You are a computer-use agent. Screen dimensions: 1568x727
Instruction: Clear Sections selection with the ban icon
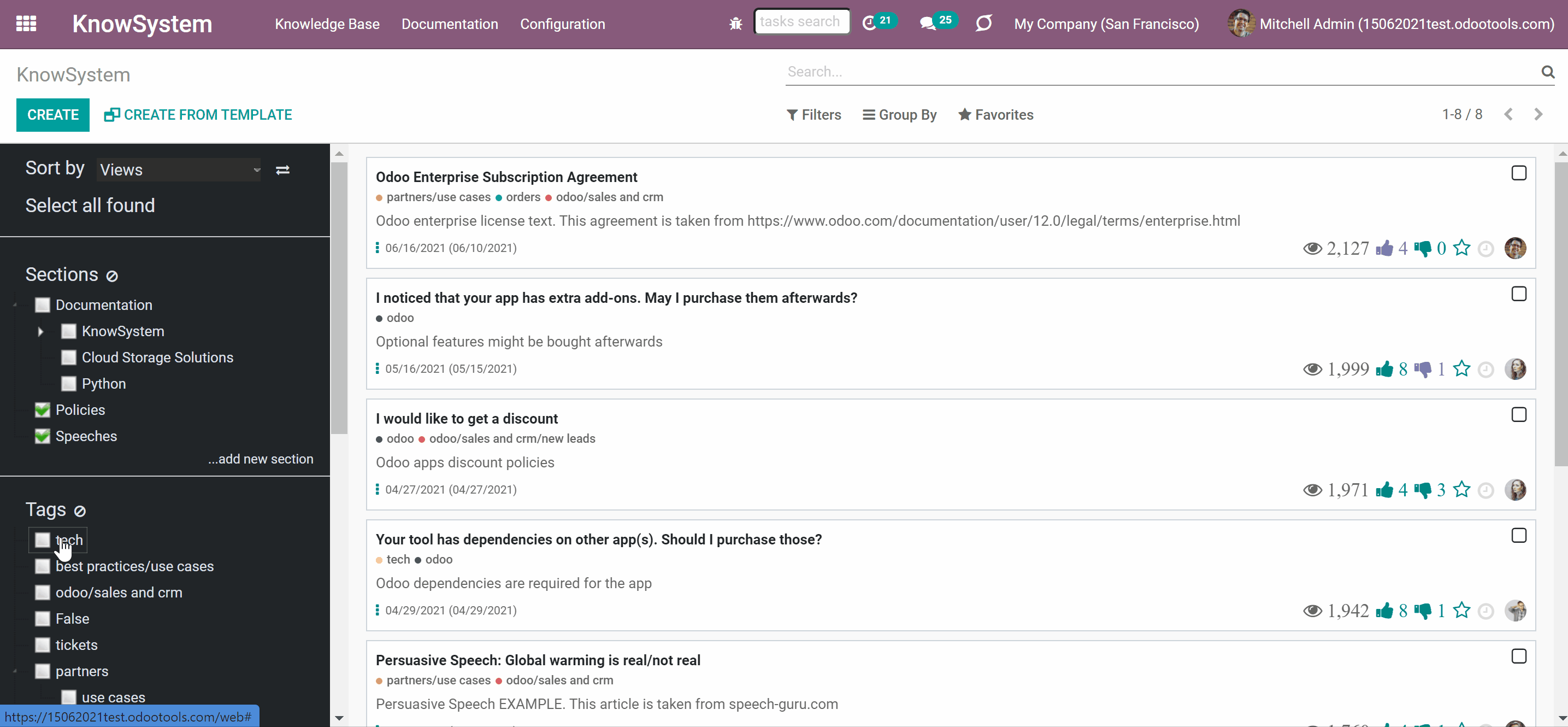(x=112, y=277)
